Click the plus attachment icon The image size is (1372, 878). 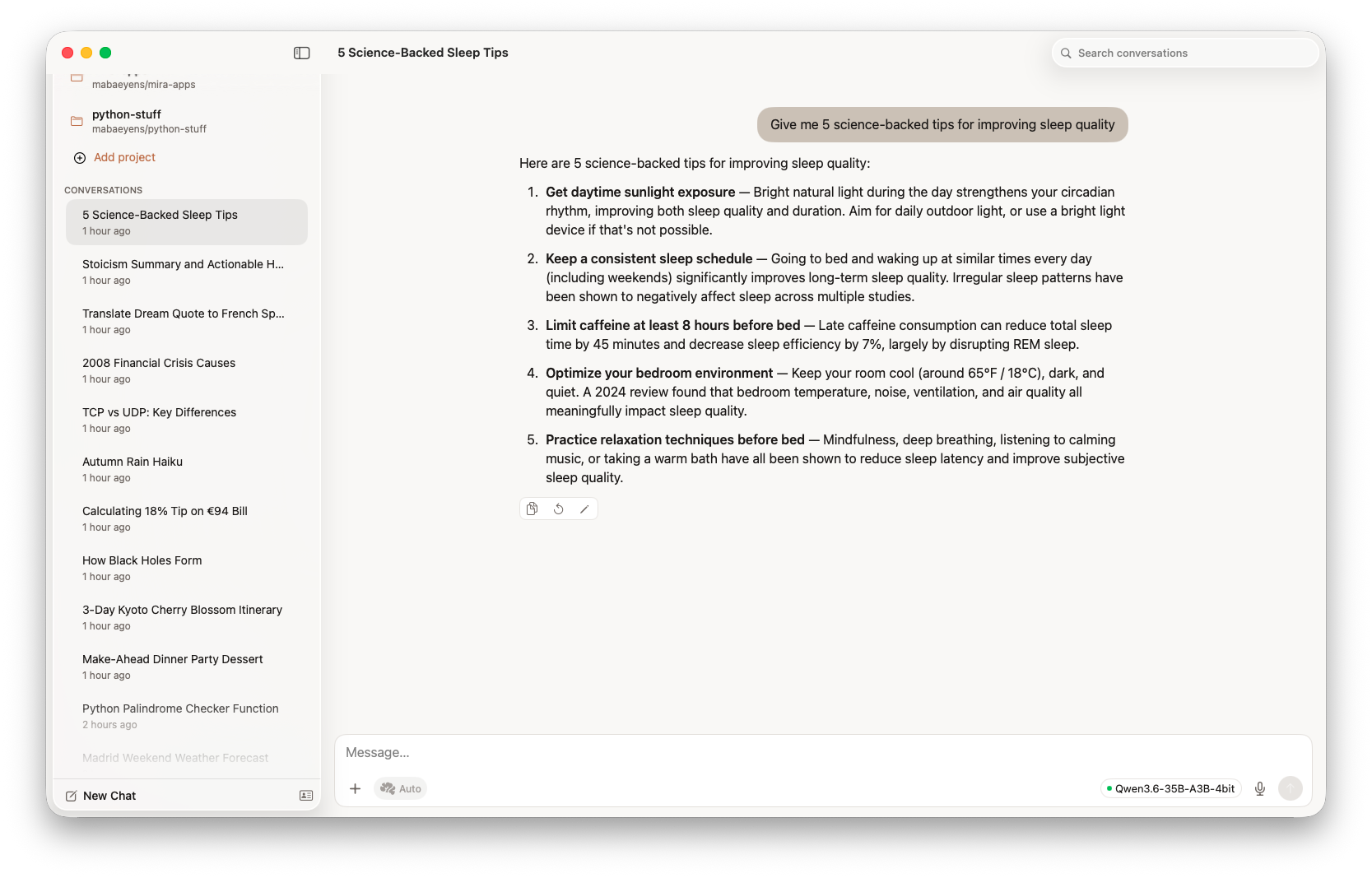(x=355, y=788)
